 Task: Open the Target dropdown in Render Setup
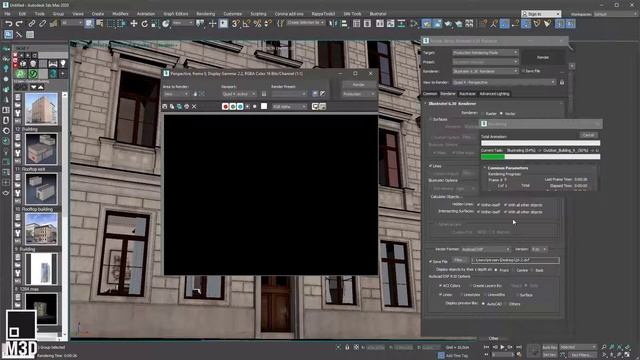pos(485,53)
